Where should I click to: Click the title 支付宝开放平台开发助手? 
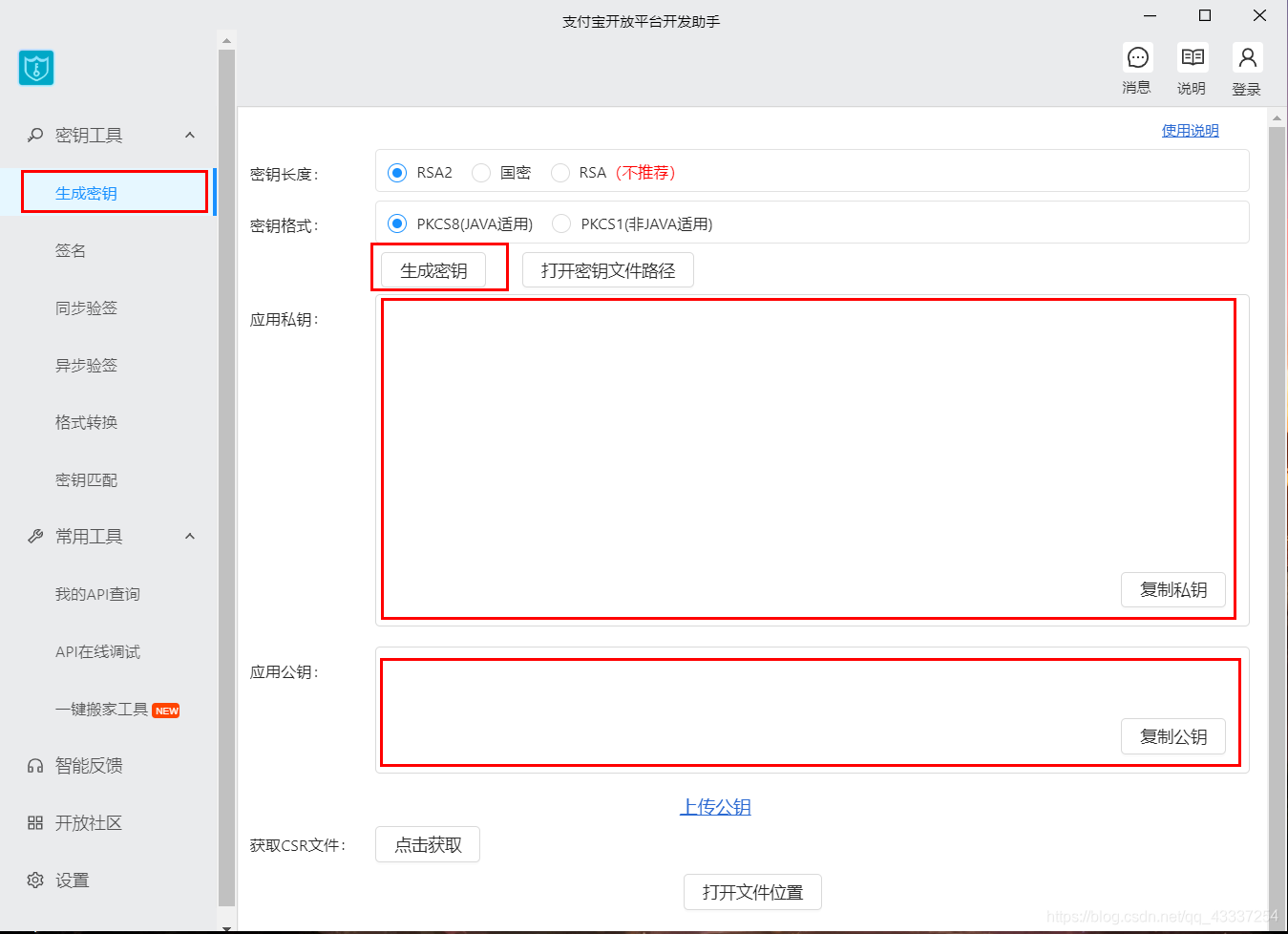point(642,21)
